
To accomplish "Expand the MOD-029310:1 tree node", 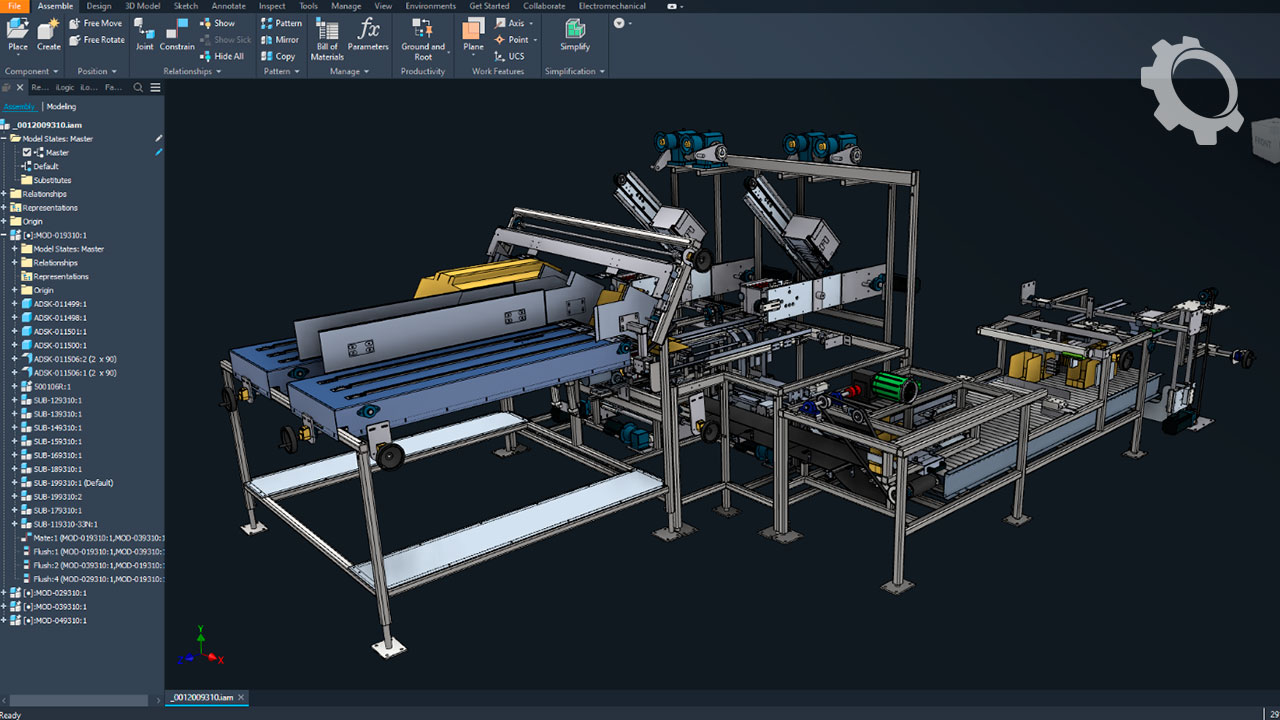I will pos(4,593).
